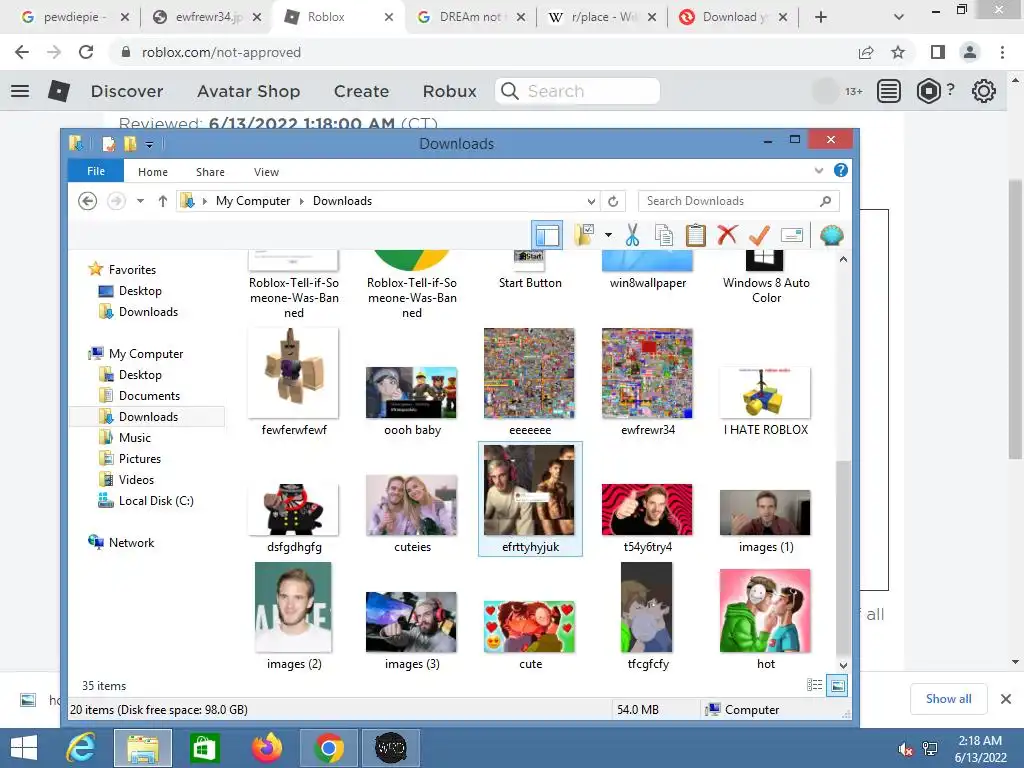The width and height of the screenshot is (1024, 768).
Task: Select My Computer tree node
Action: pyautogui.click(x=146, y=354)
